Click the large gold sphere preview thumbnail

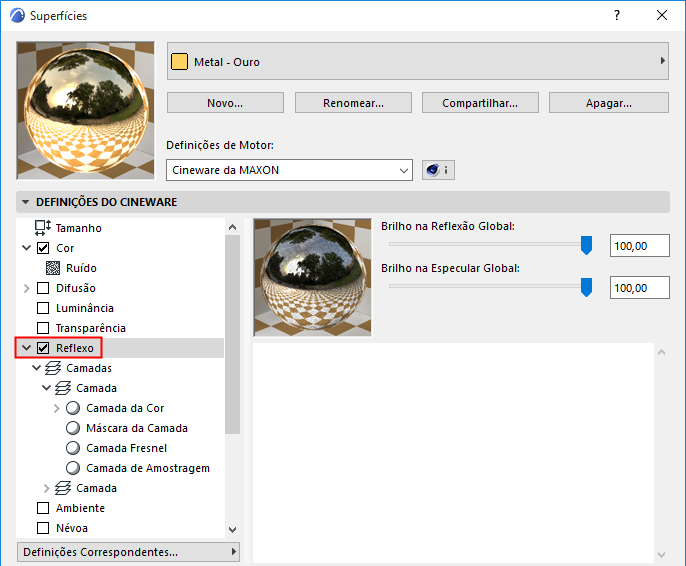coord(85,110)
